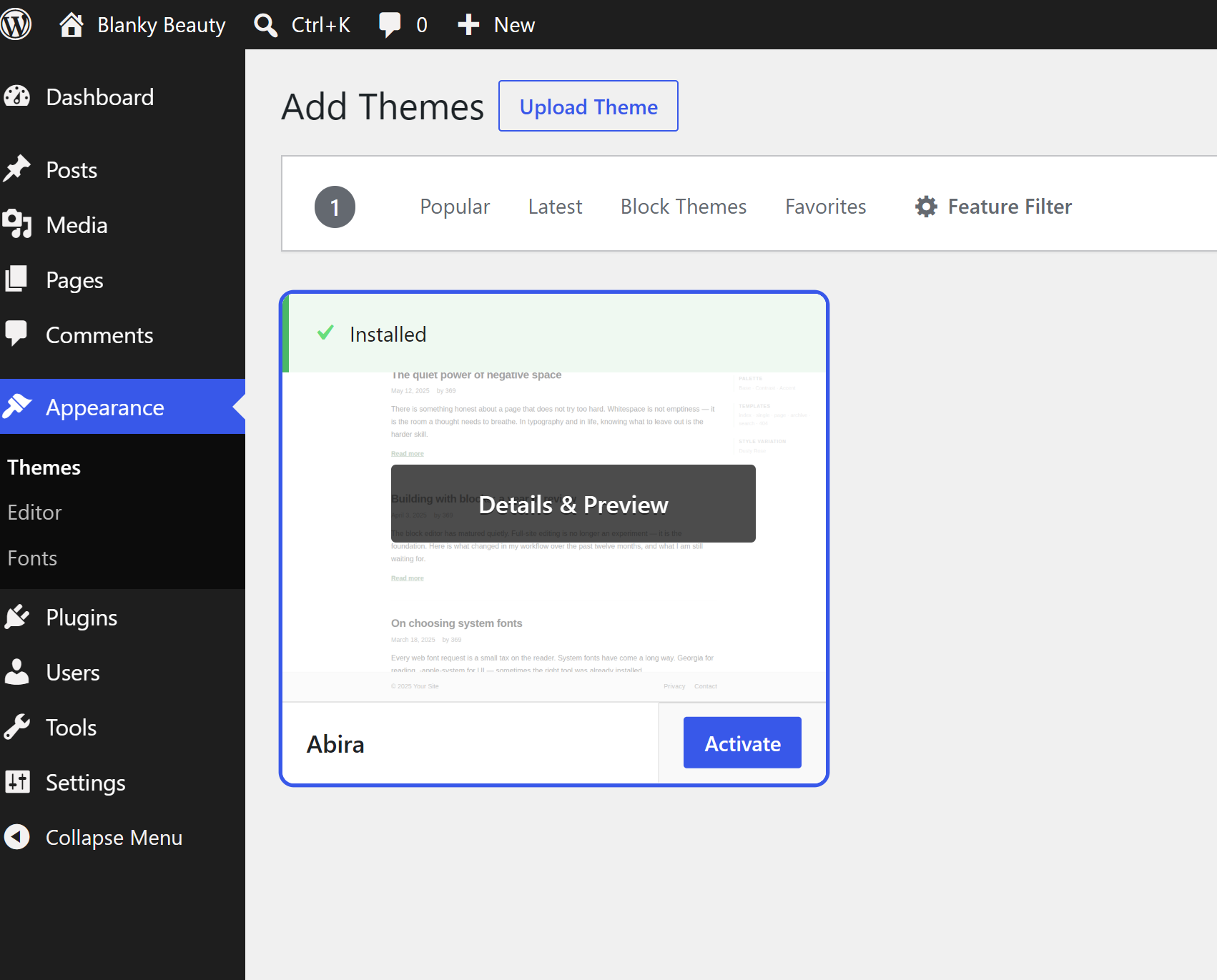The width and height of the screenshot is (1217, 980).
Task: Click the WordPress logo icon
Action: (x=16, y=24)
